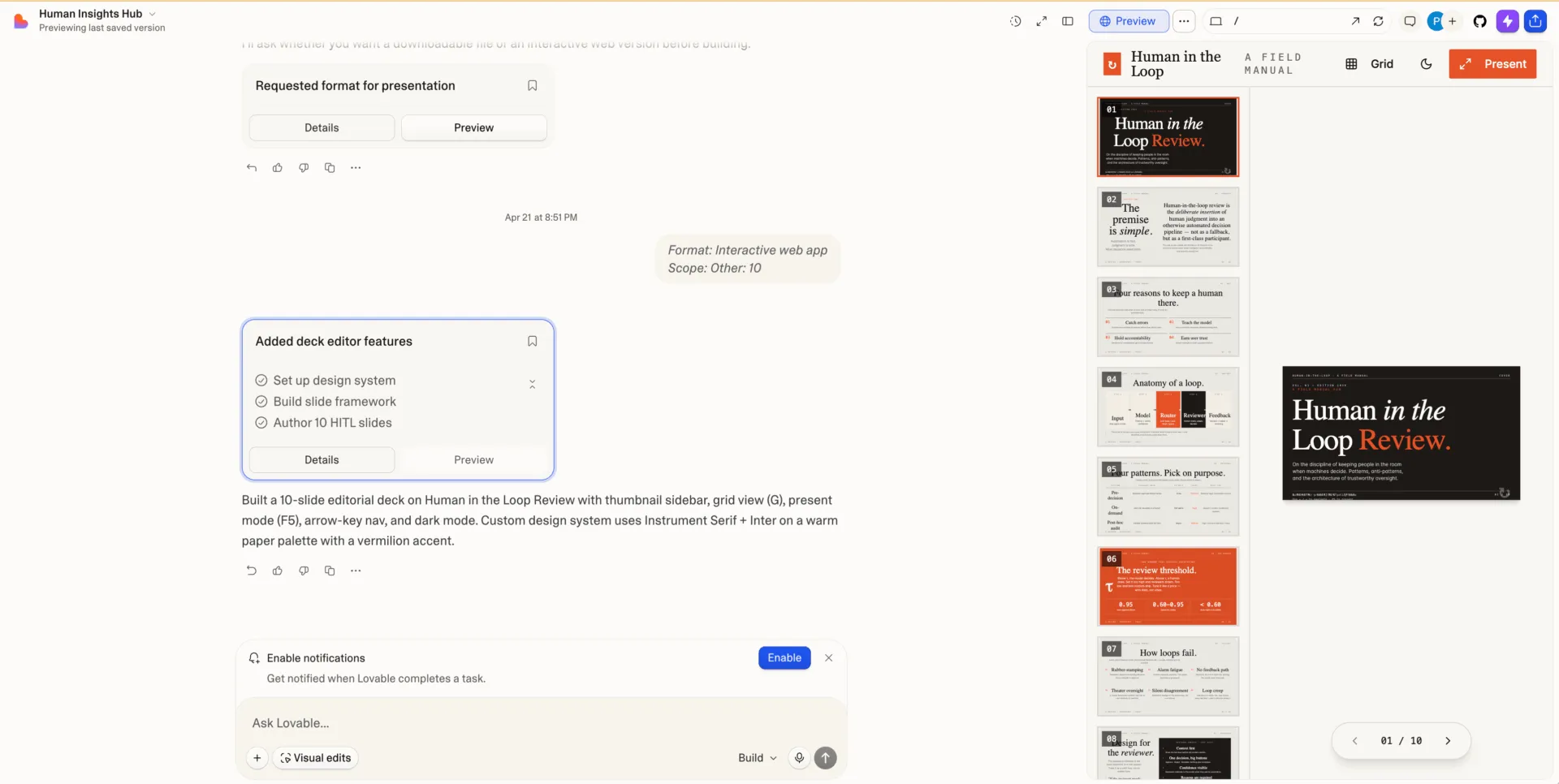This screenshot has height=784, width=1559.
Task: Select slide 02 The premise is simple
Action: point(1168,227)
